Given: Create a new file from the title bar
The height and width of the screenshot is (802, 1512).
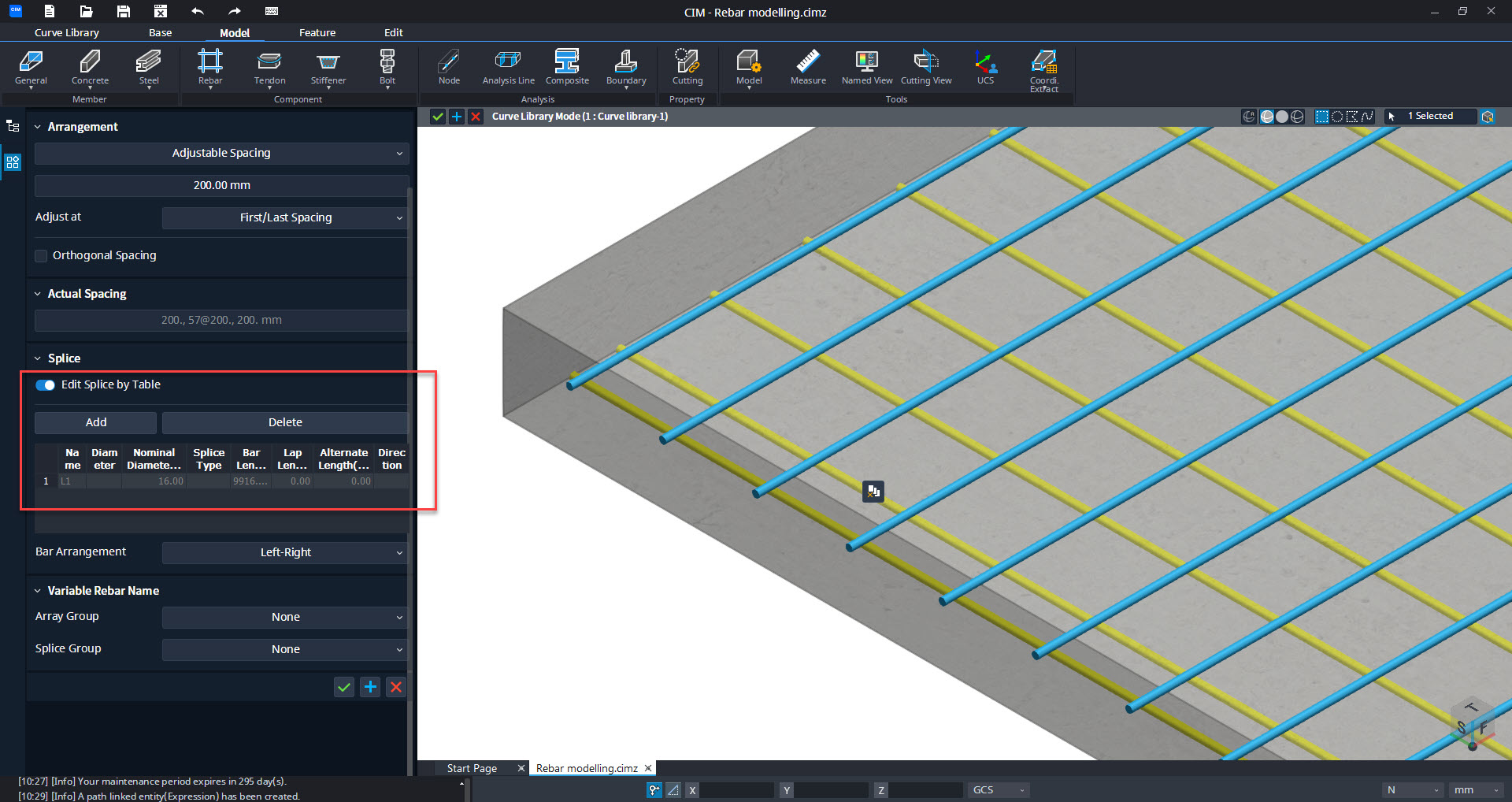Looking at the screenshot, I should (50, 11).
